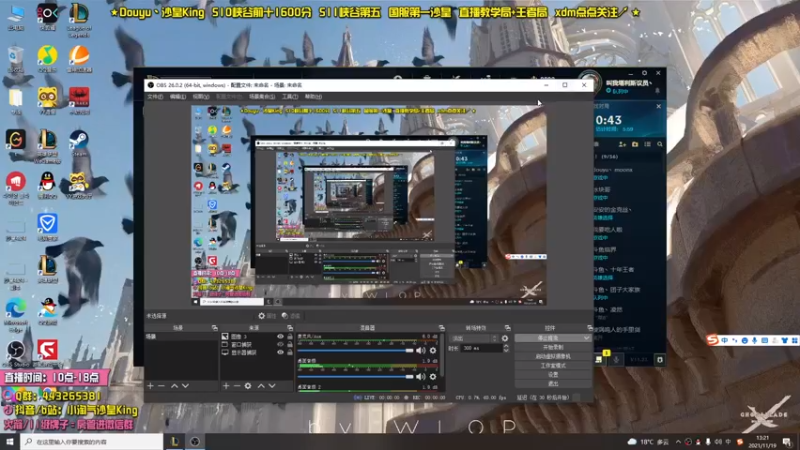Open the League of Legends desktop shortcut
The width and height of the screenshot is (800, 450).
tap(79, 19)
